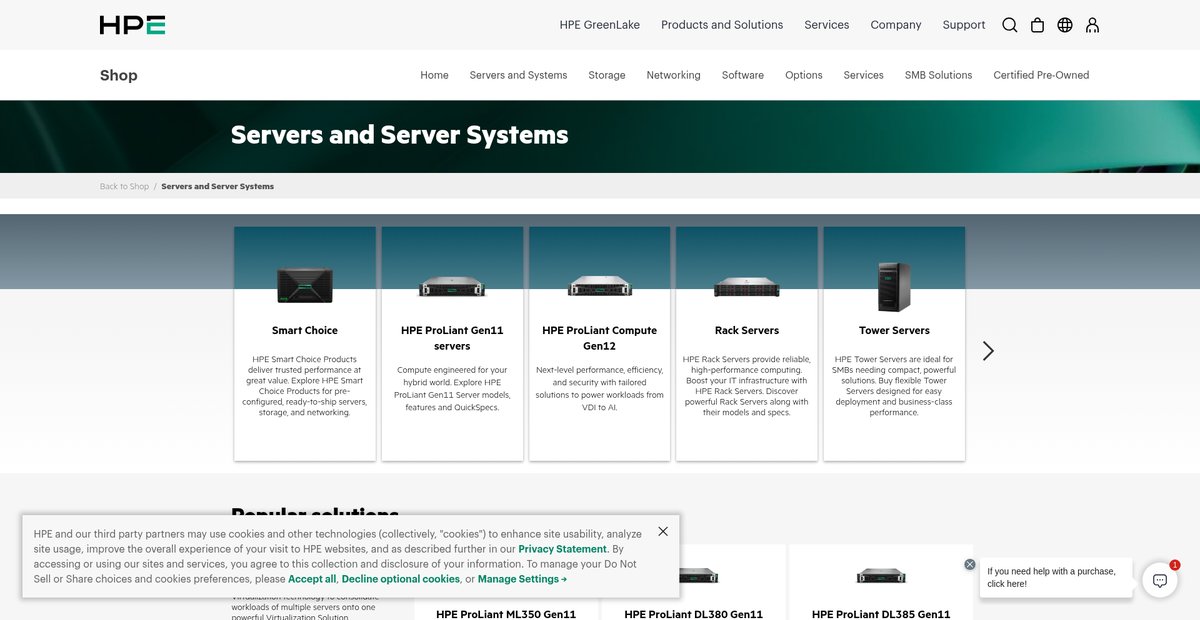Go to the Shop Home tab

[434, 75]
